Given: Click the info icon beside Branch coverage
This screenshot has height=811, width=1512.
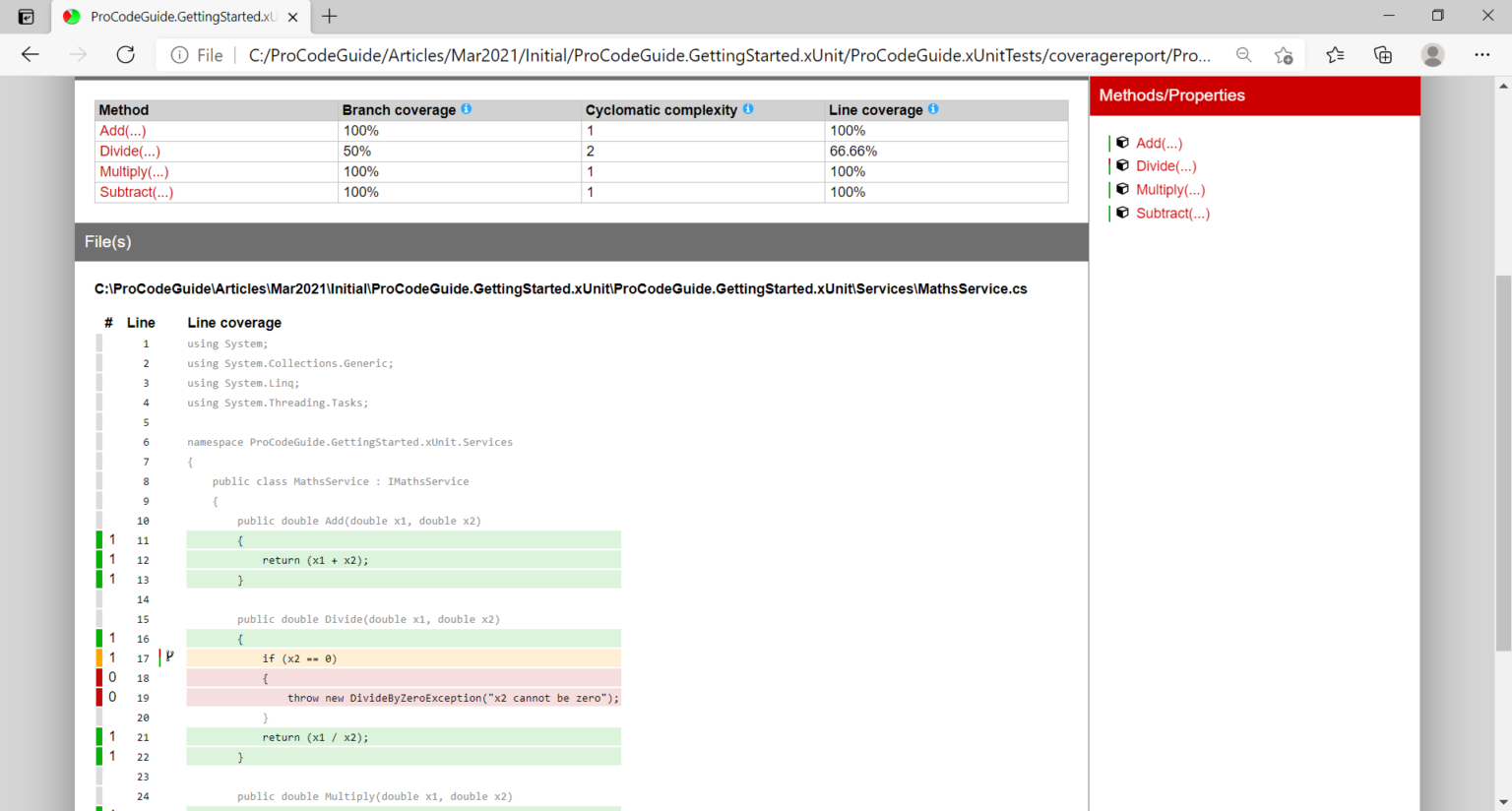Looking at the screenshot, I should coord(467,109).
